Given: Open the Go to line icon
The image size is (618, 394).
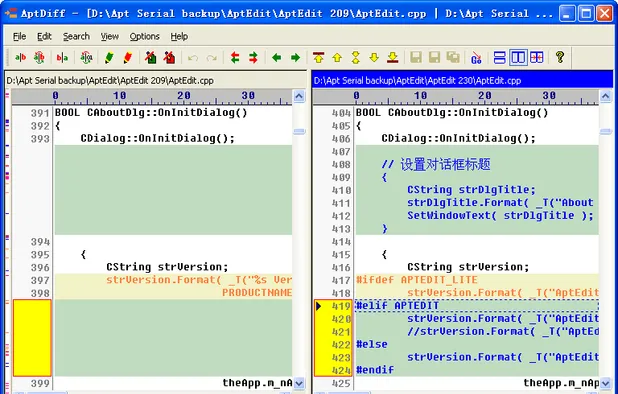Looking at the screenshot, I should click(476, 58).
